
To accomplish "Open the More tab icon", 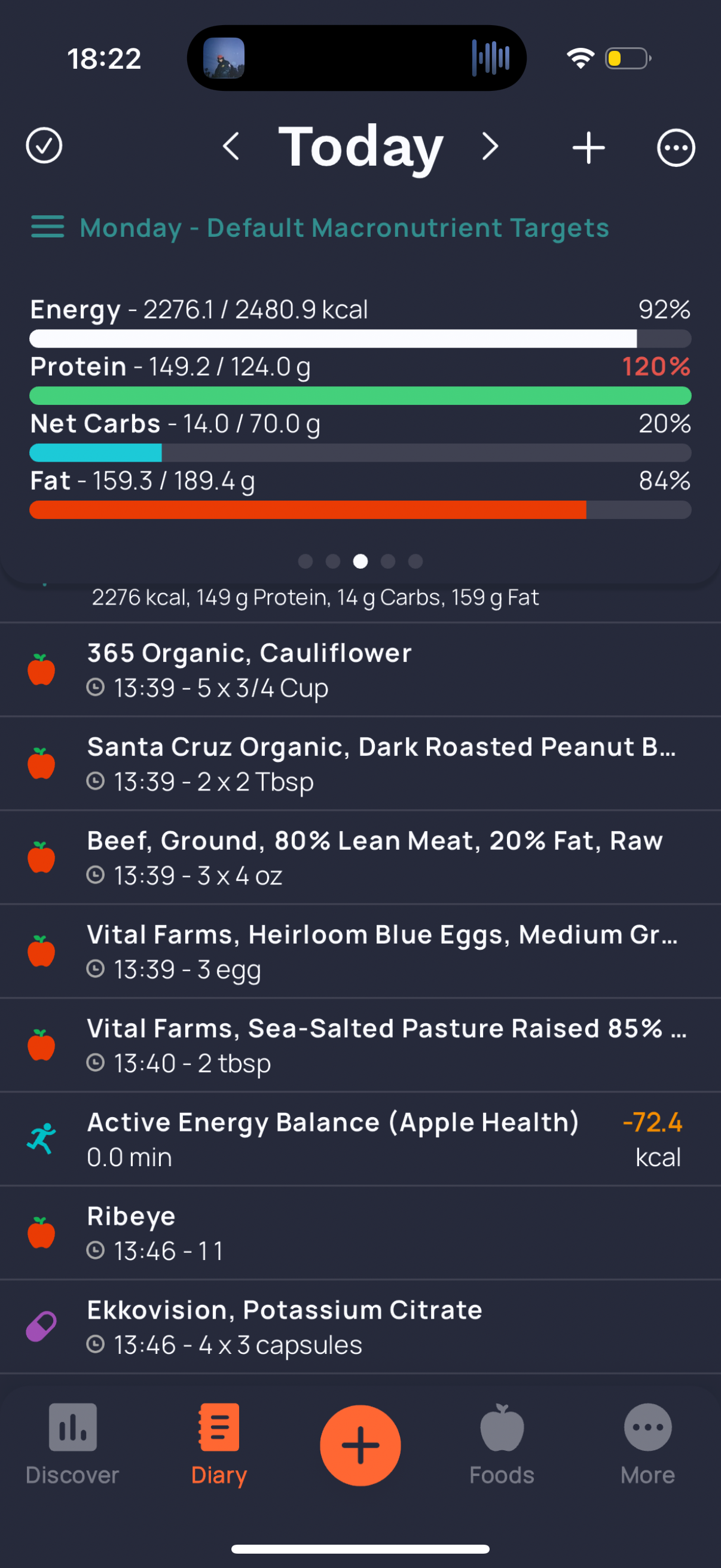I will pos(648,1427).
